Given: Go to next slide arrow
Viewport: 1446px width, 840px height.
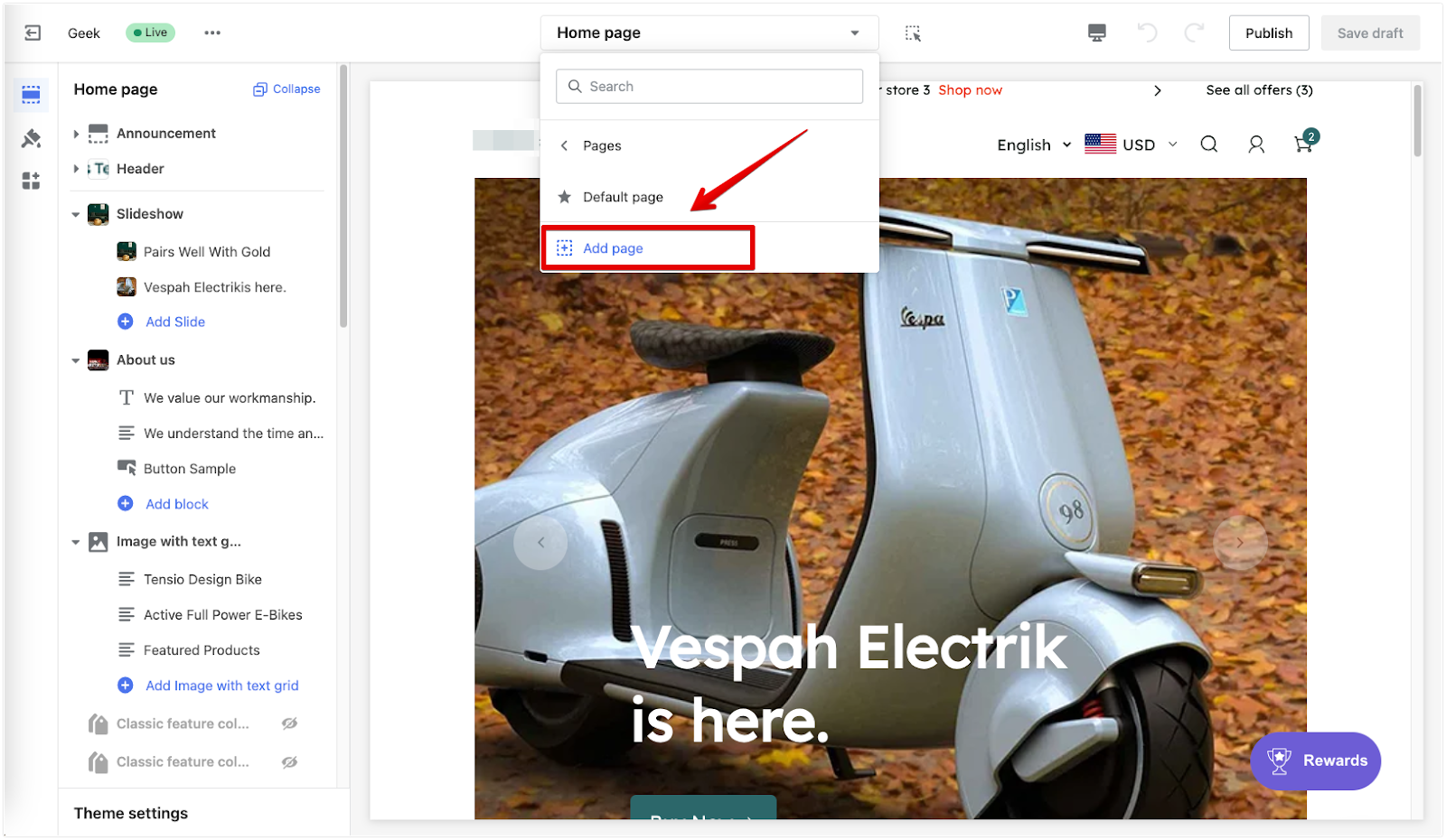Looking at the screenshot, I should (1240, 543).
